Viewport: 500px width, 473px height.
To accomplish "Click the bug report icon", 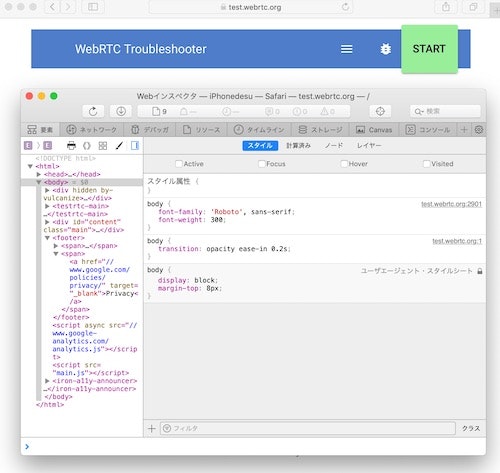I will pos(386,49).
